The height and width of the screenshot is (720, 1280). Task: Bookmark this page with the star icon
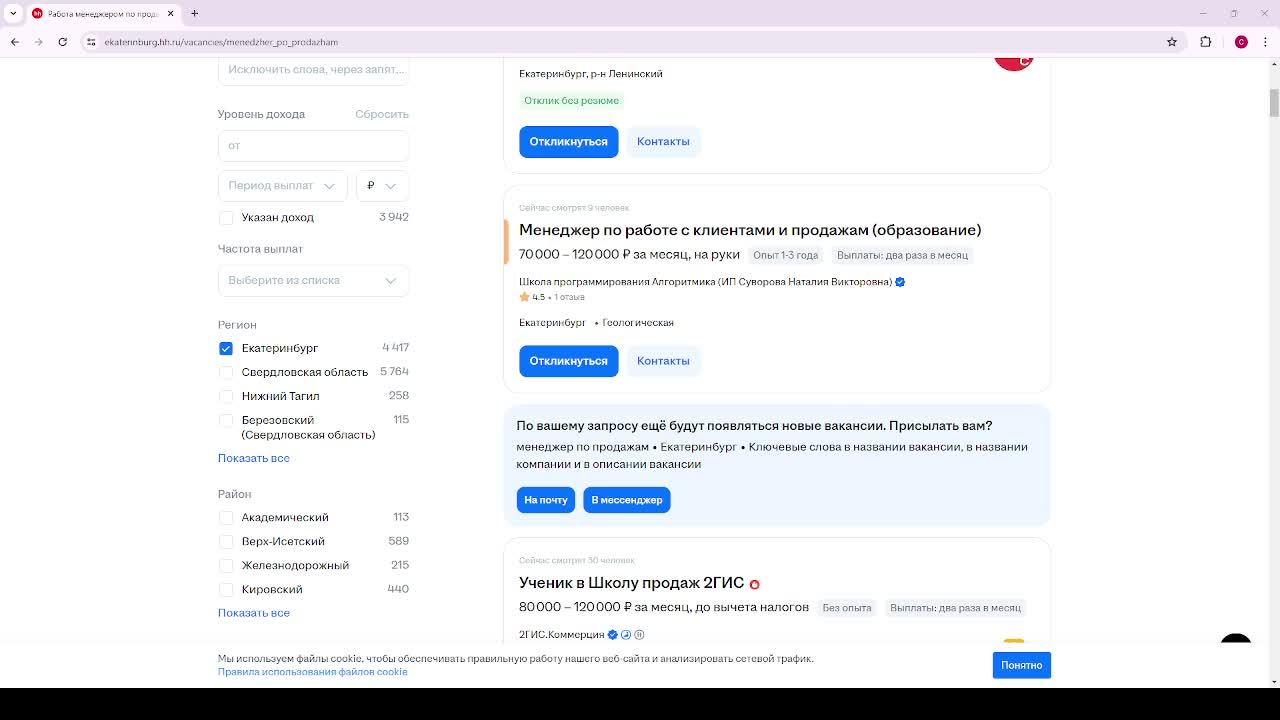1172,42
